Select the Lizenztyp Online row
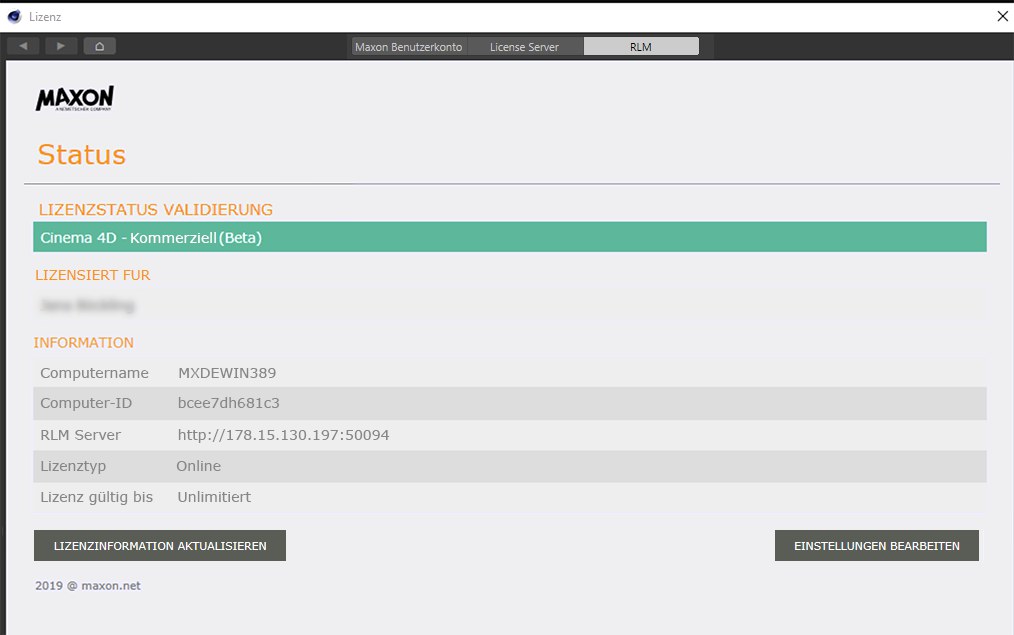1014x635 pixels. [509, 466]
